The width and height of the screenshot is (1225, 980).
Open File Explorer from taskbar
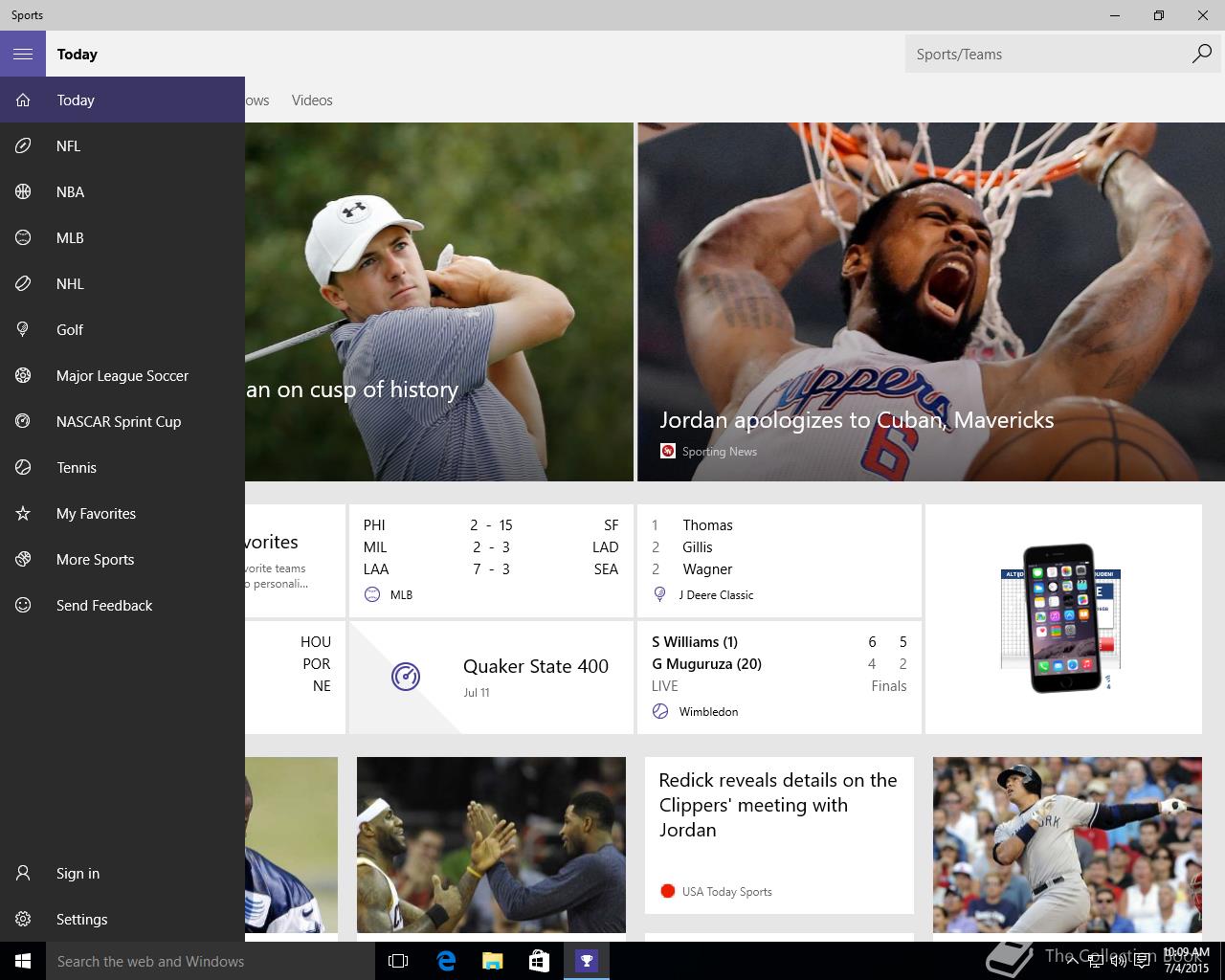coord(492,961)
